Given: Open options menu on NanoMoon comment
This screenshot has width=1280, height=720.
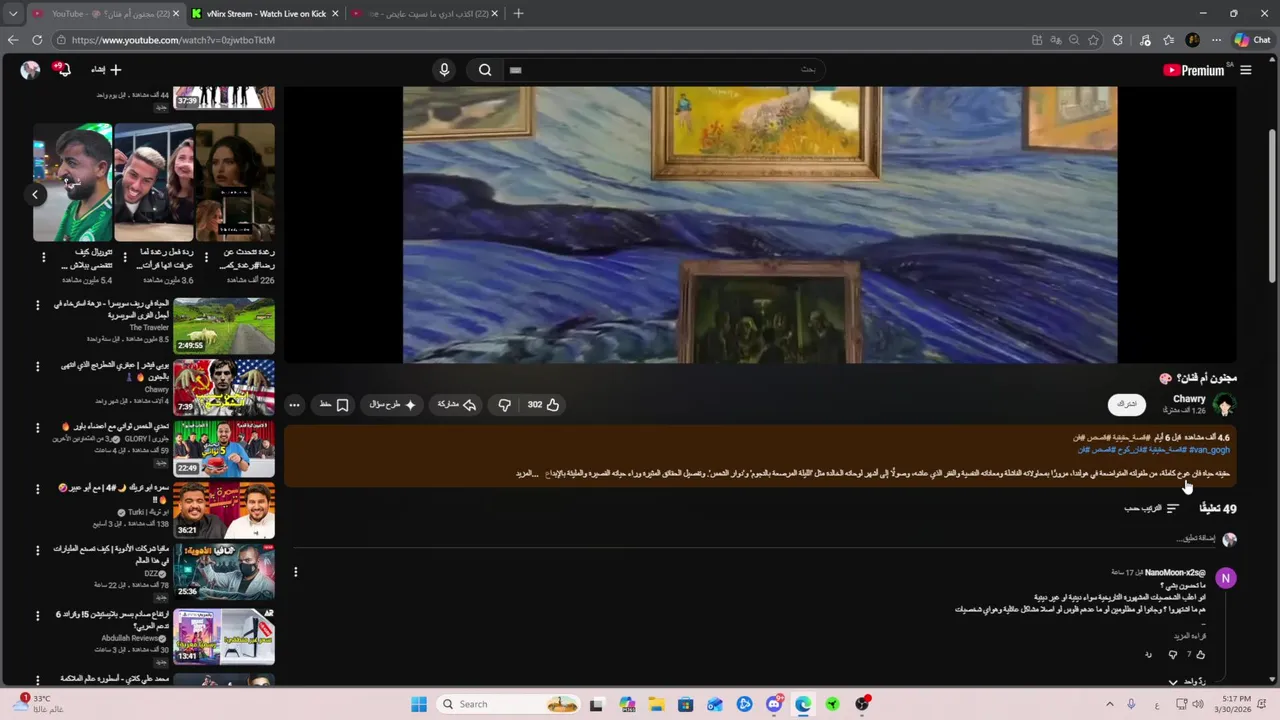Looking at the screenshot, I should 295,572.
